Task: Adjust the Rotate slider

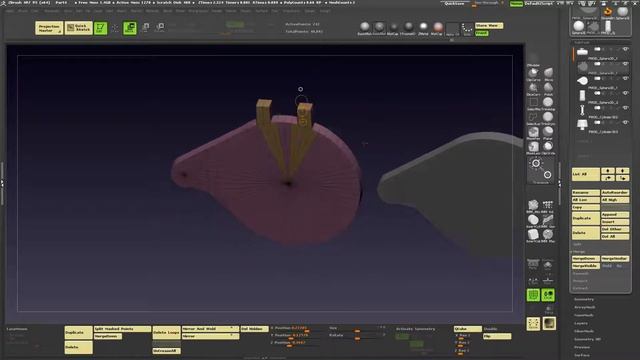Action: coord(357,336)
